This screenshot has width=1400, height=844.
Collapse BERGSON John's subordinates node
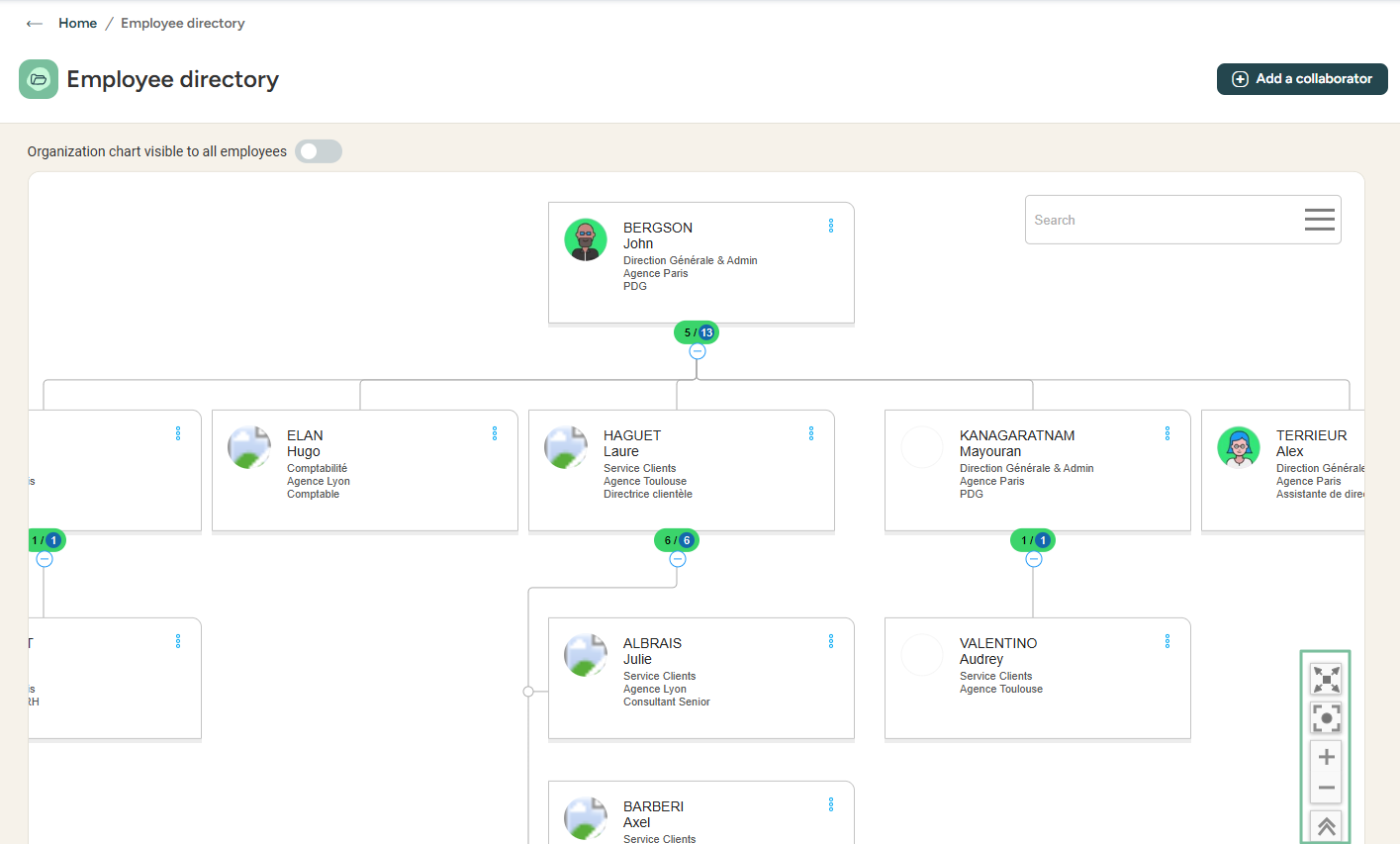698,351
